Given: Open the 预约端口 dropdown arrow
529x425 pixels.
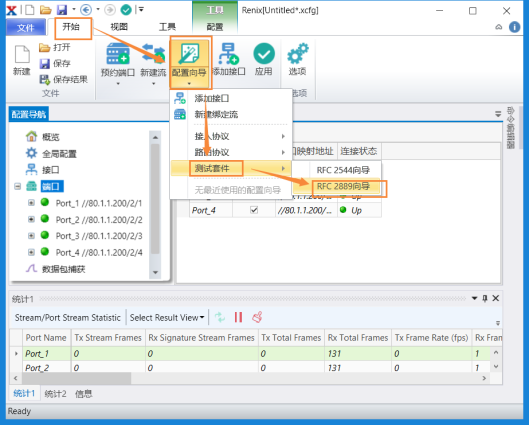Looking at the screenshot, I should [118, 83].
